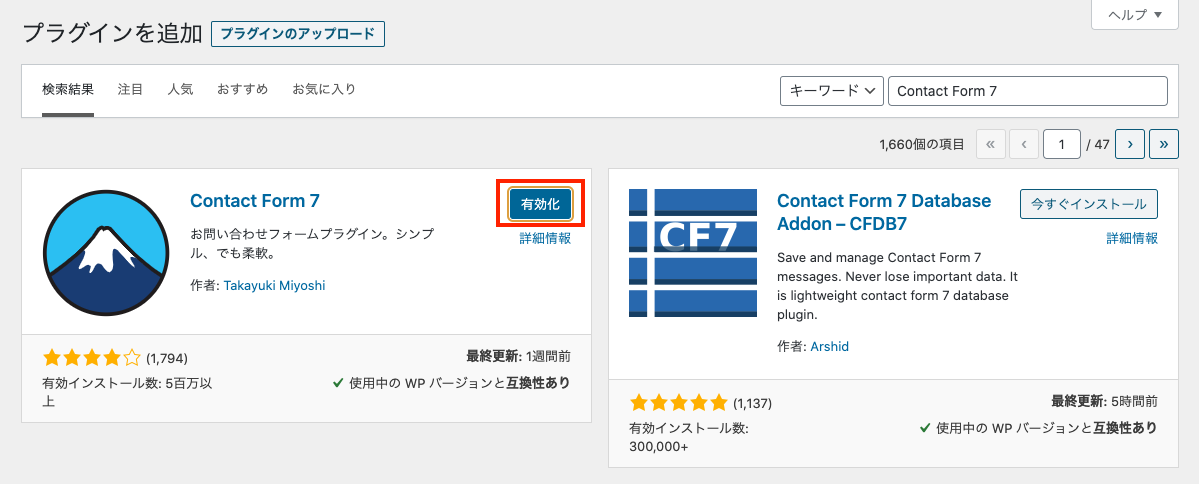
Task: Activate Contact Form 7 with 有効化 button
Action: tap(541, 204)
